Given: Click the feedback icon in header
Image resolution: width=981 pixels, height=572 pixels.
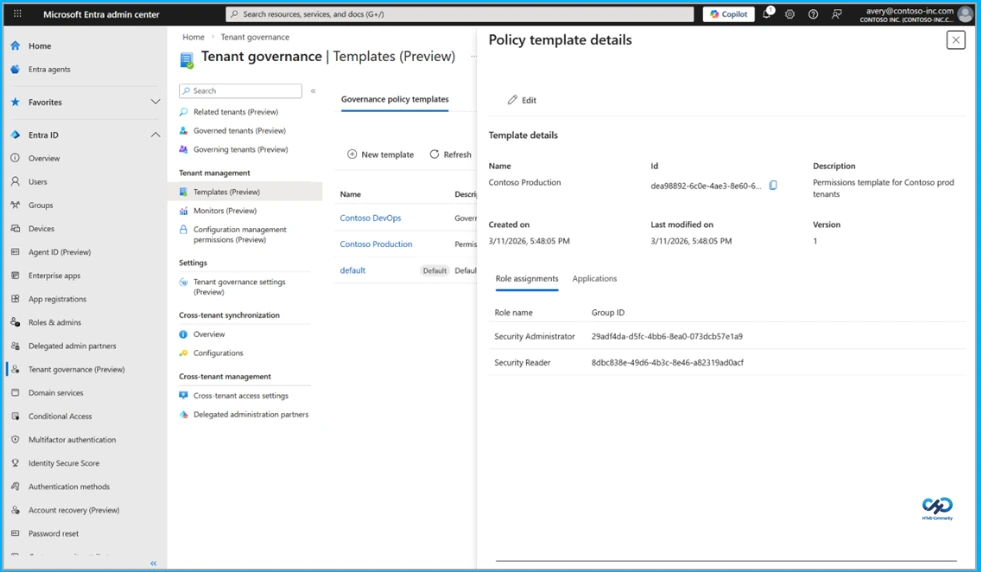Looking at the screenshot, I should pos(836,14).
